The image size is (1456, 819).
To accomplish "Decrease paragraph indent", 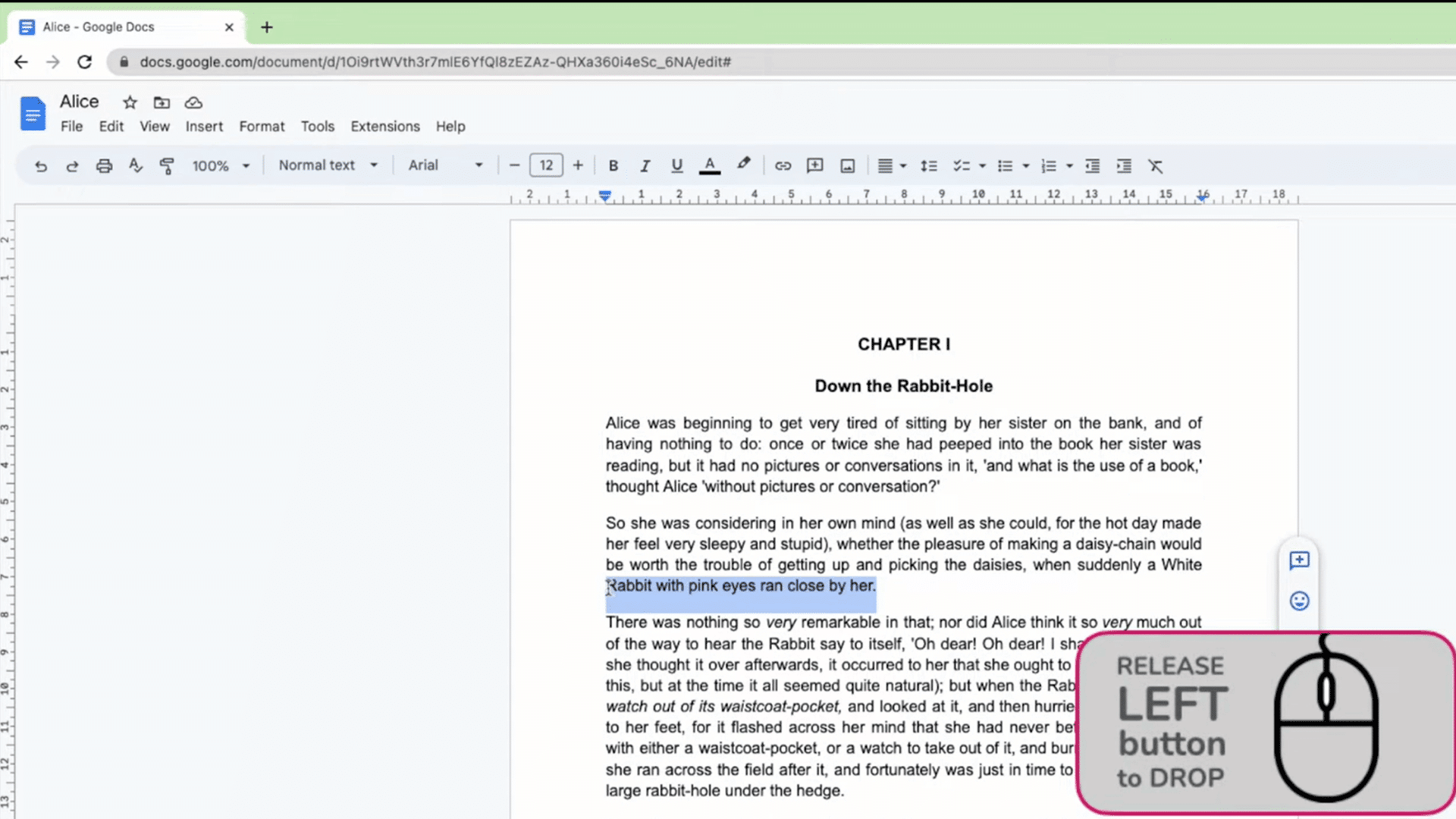I will point(1092,166).
